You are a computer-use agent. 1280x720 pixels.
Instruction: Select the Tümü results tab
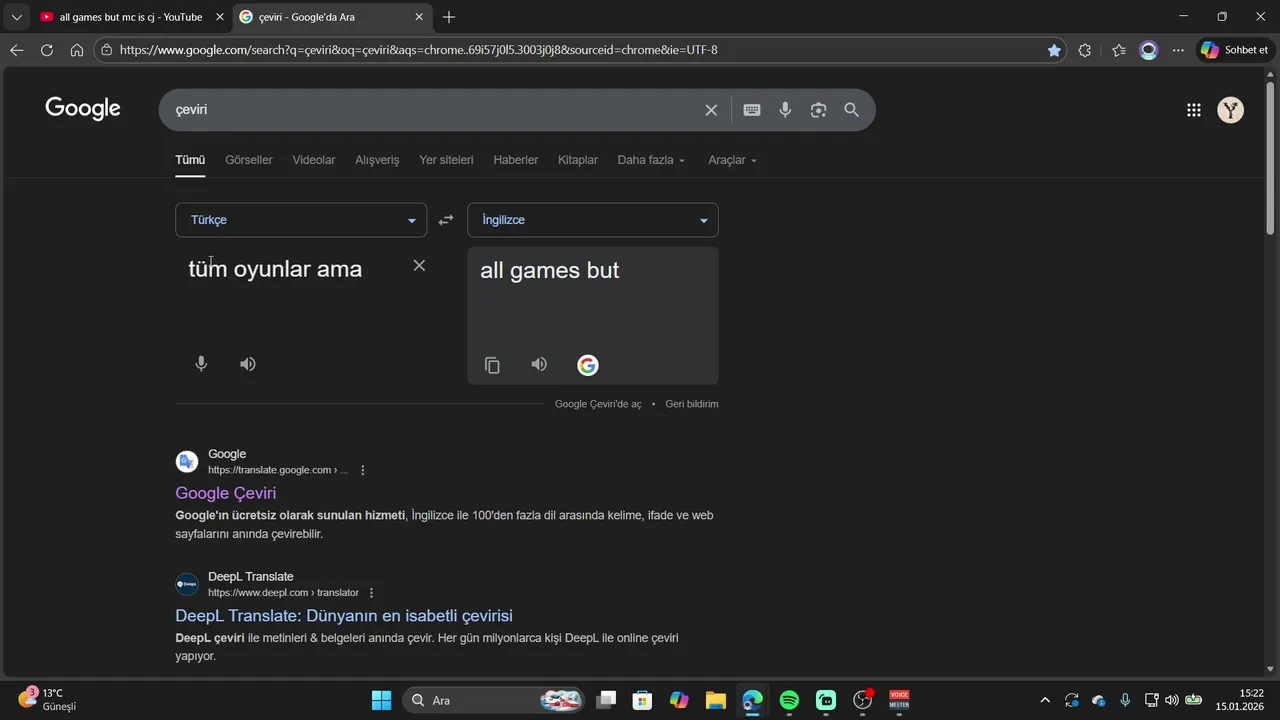[x=190, y=160]
